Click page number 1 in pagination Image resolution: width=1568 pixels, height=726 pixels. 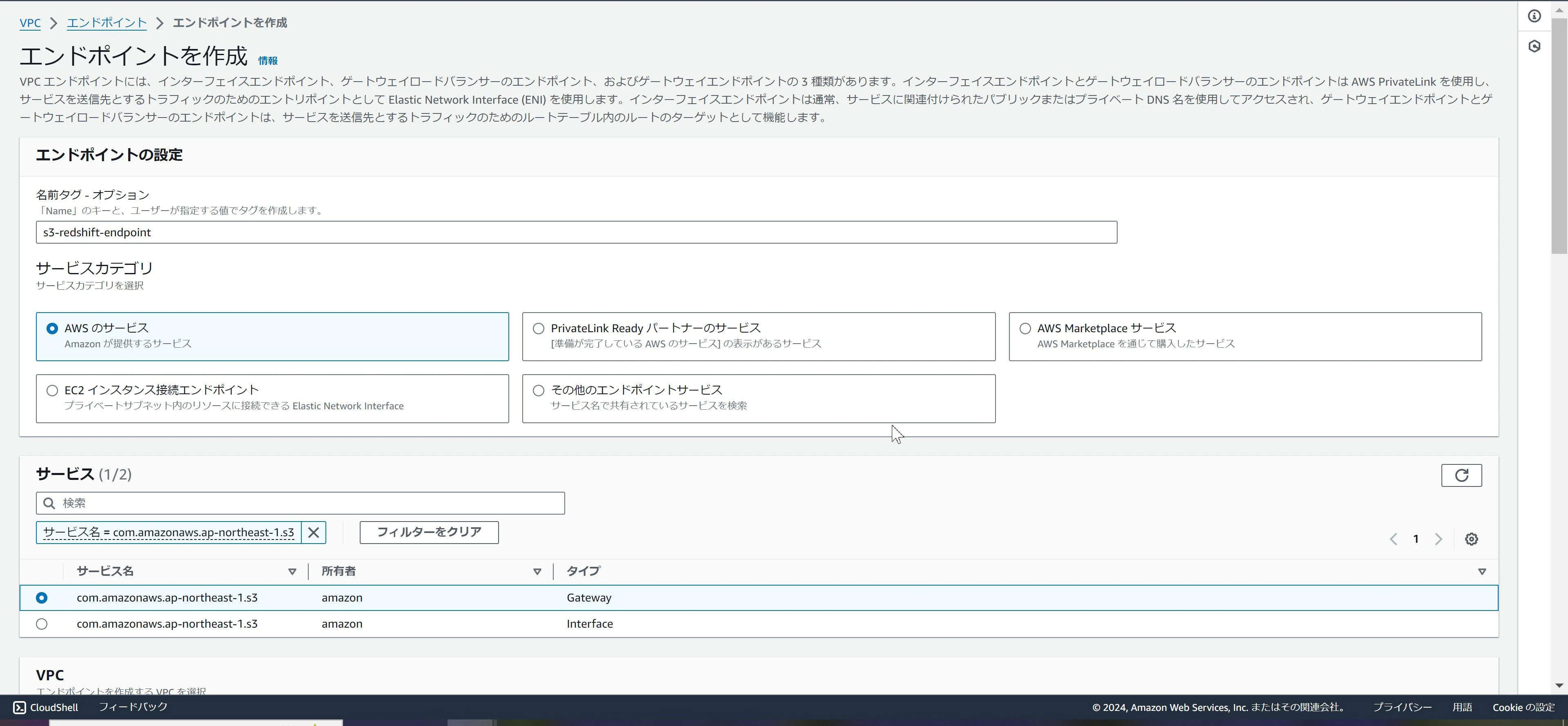coord(1416,539)
